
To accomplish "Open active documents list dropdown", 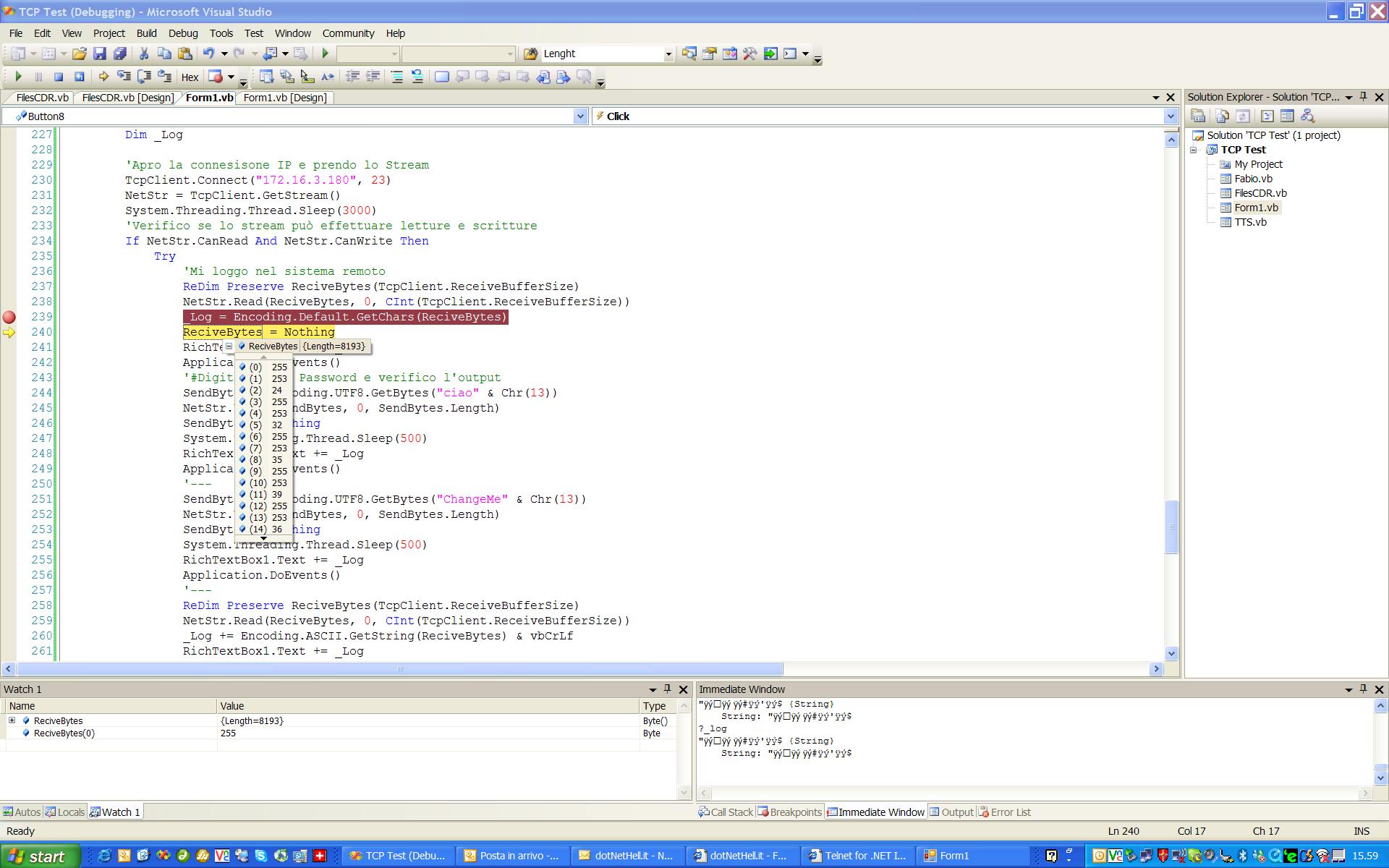I will (1155, 98).
